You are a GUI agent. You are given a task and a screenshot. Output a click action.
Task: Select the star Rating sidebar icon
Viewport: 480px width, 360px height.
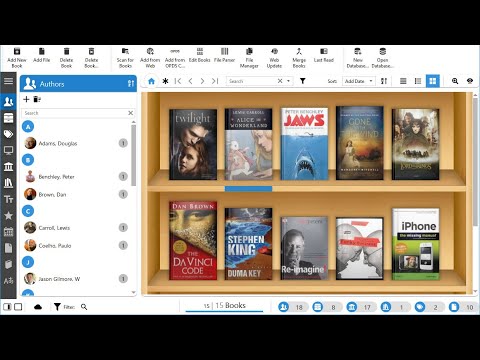(x=8, y=215)
